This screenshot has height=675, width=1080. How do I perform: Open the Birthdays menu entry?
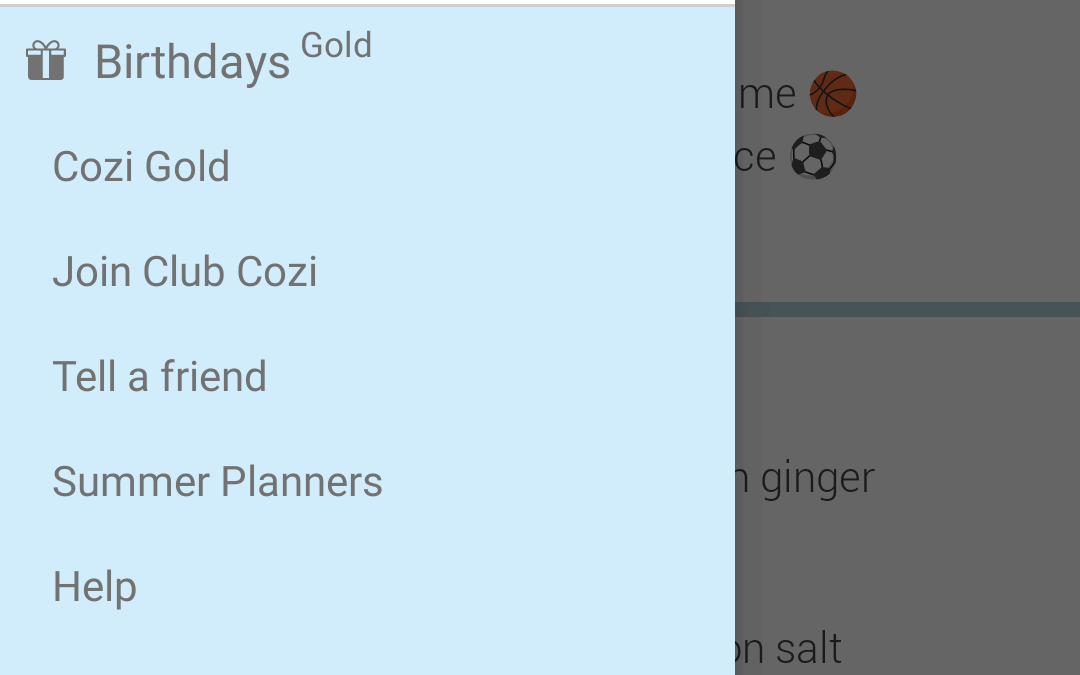click(x=367, y=61)
